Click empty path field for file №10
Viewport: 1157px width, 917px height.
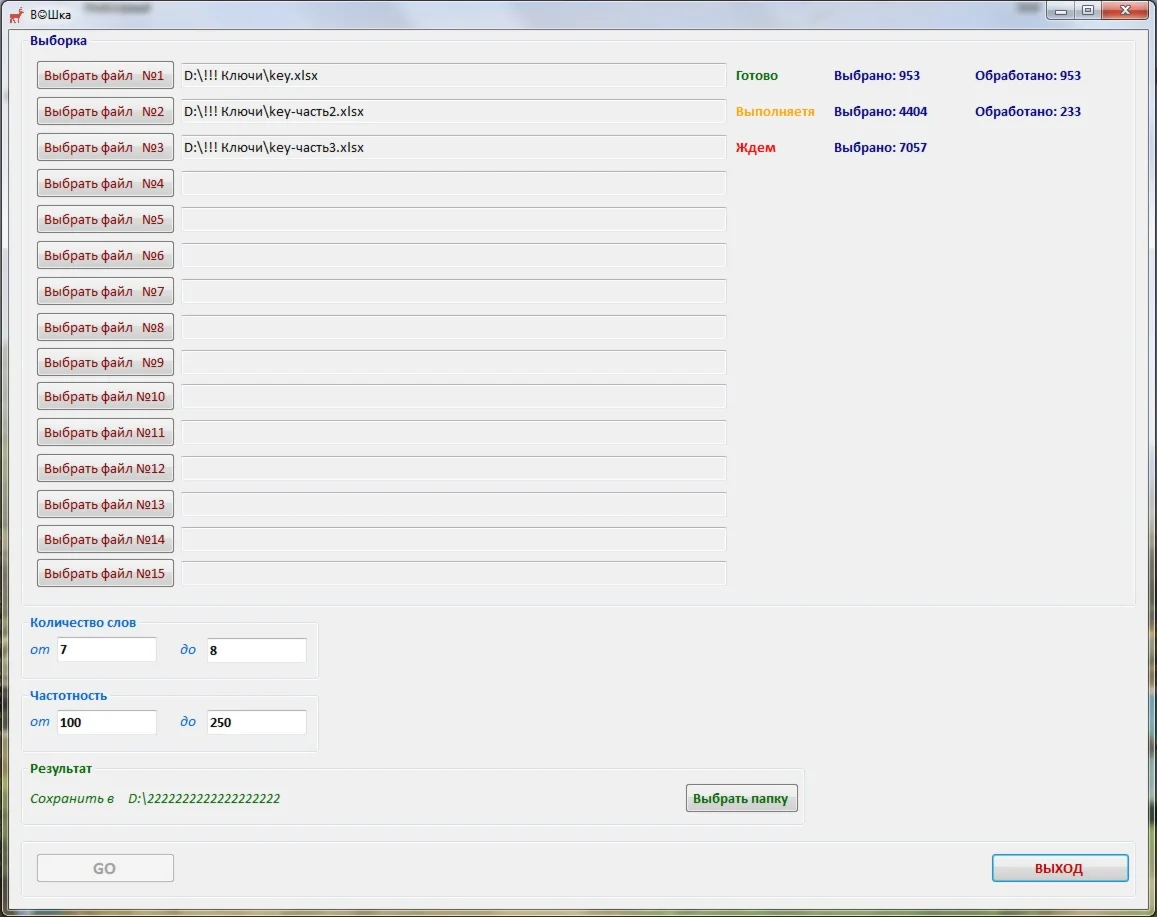pos(454,396)
